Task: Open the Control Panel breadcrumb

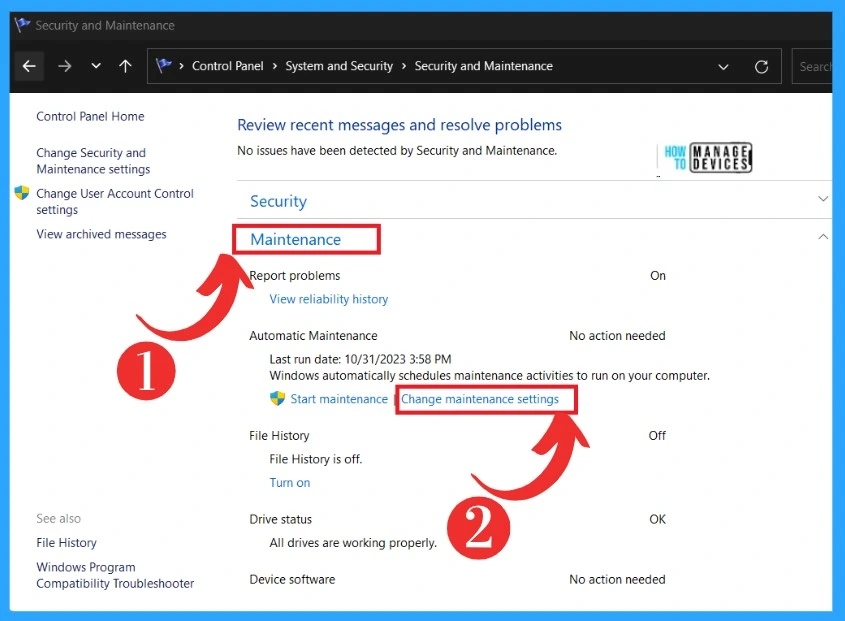Action: click(227, 66)
